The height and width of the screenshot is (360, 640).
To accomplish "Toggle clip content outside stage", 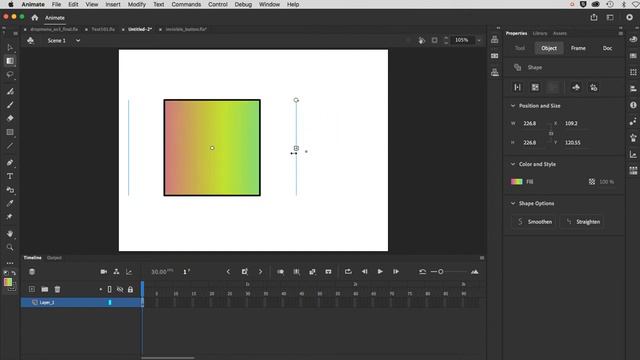I will (434, 40).
